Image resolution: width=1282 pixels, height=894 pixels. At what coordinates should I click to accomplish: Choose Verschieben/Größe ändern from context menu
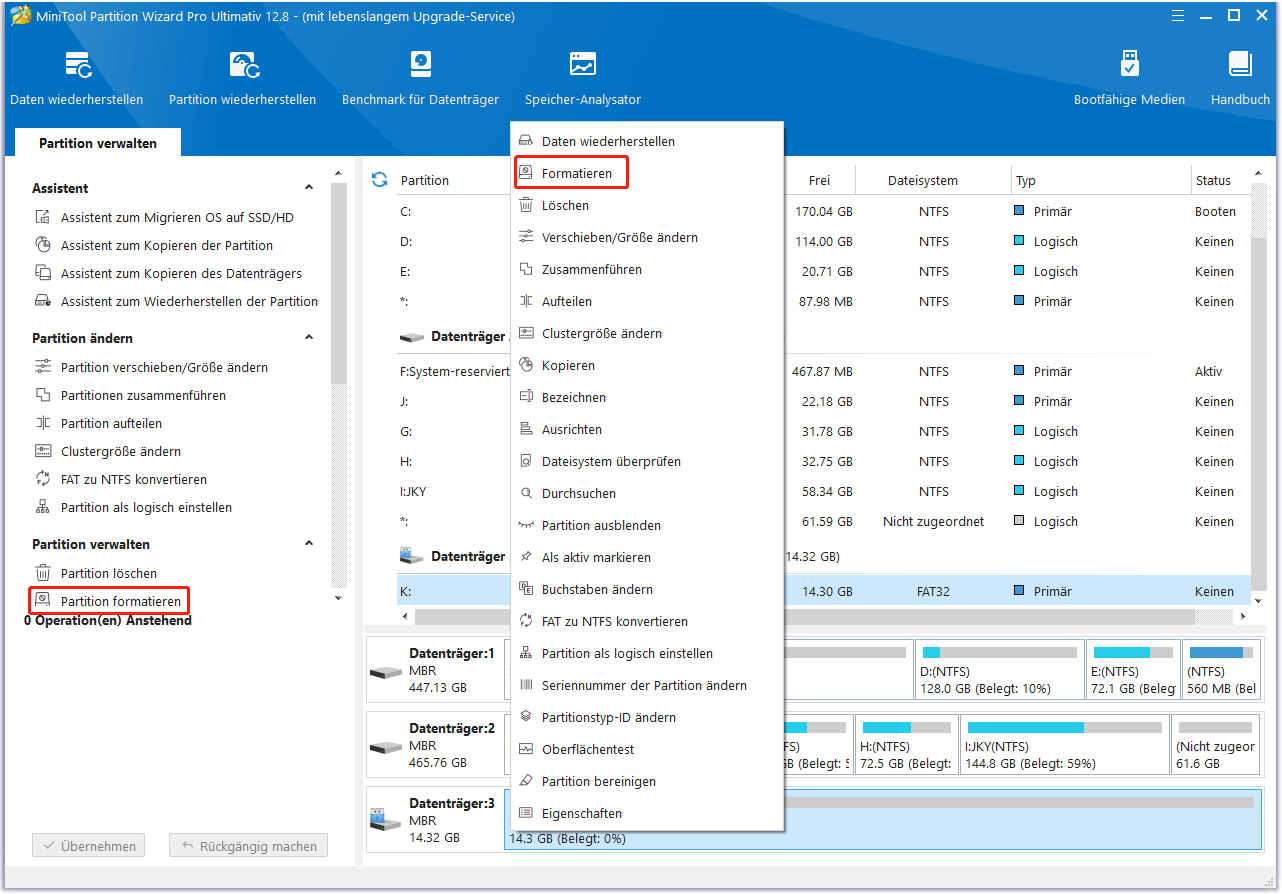(620, 237)
